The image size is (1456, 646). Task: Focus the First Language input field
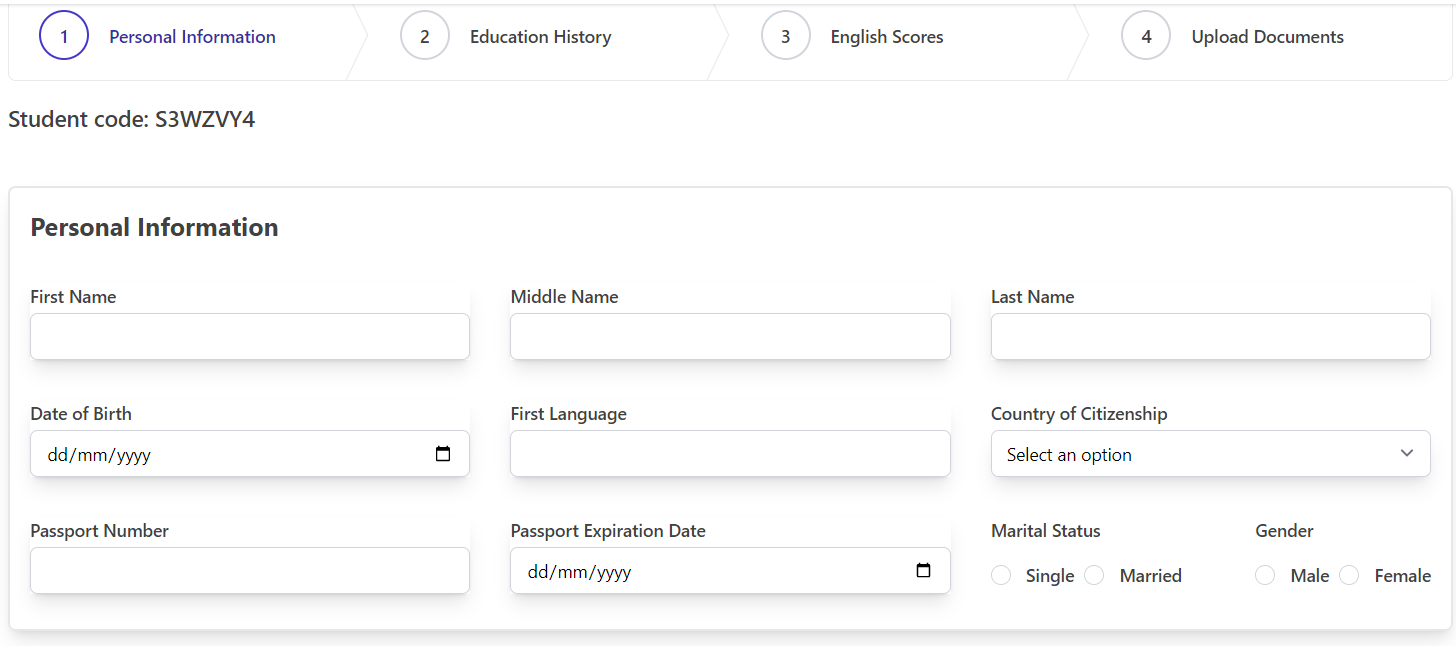pos(730,454)
